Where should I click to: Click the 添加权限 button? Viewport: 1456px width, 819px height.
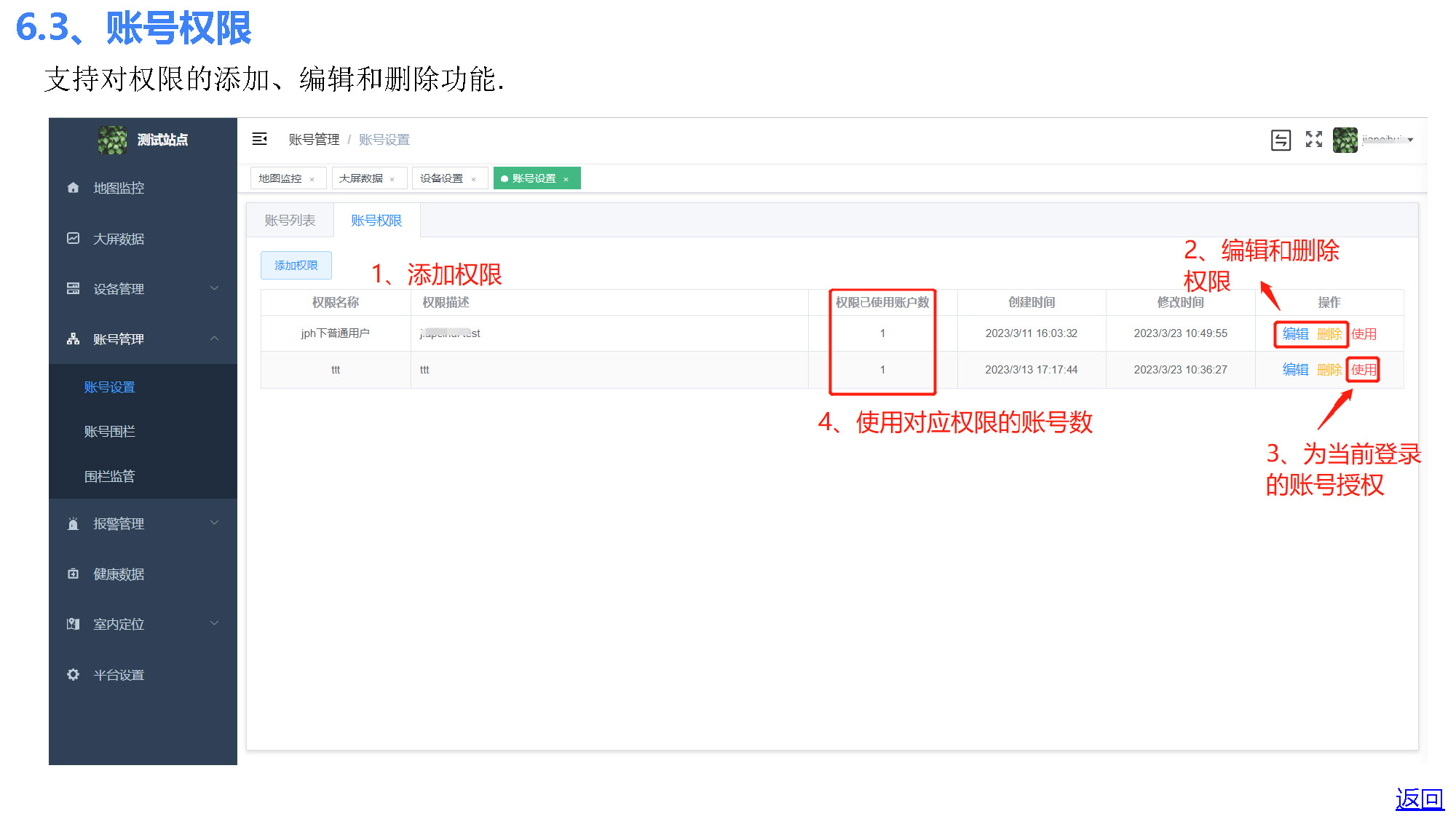(296, 266)
